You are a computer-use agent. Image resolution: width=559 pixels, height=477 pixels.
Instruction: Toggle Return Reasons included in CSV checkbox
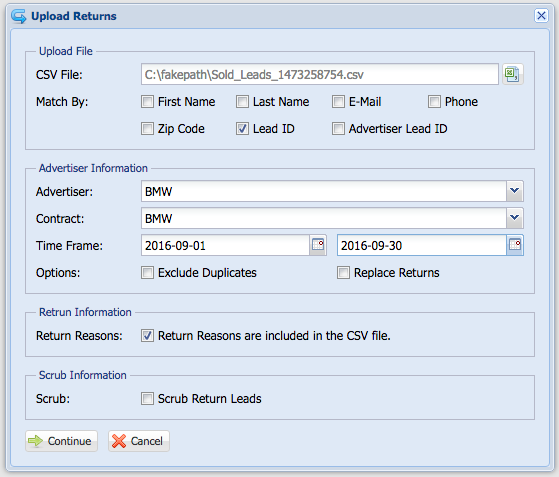click(x=147, y=335)
